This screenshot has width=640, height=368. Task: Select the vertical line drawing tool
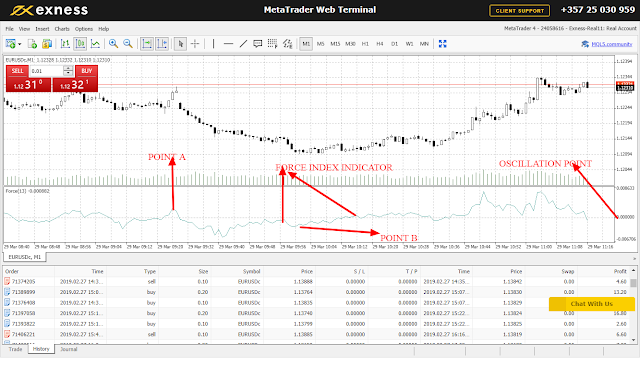[x=213, y=44]
